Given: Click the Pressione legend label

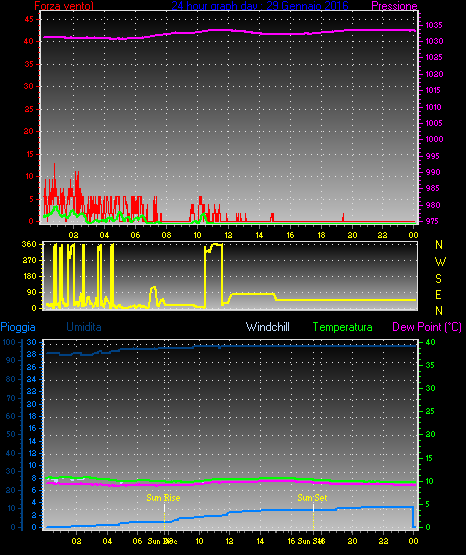Looking at the screenshot, I should tap(394, 5).
